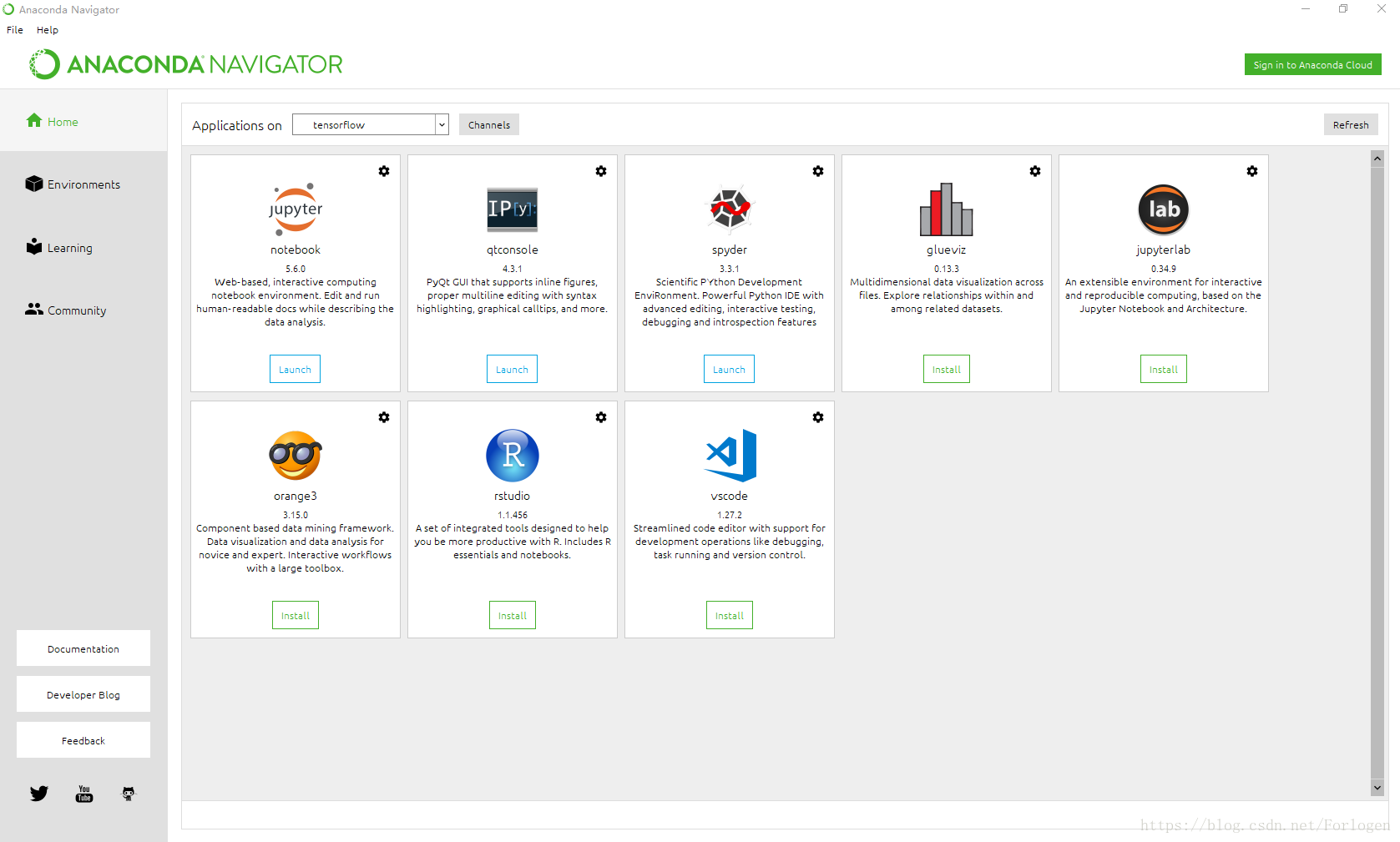Image resolution: width=1400 pixels, height=842 pixels.
Task: Open settings gear on vscode card
Action: tap(818, 417)
